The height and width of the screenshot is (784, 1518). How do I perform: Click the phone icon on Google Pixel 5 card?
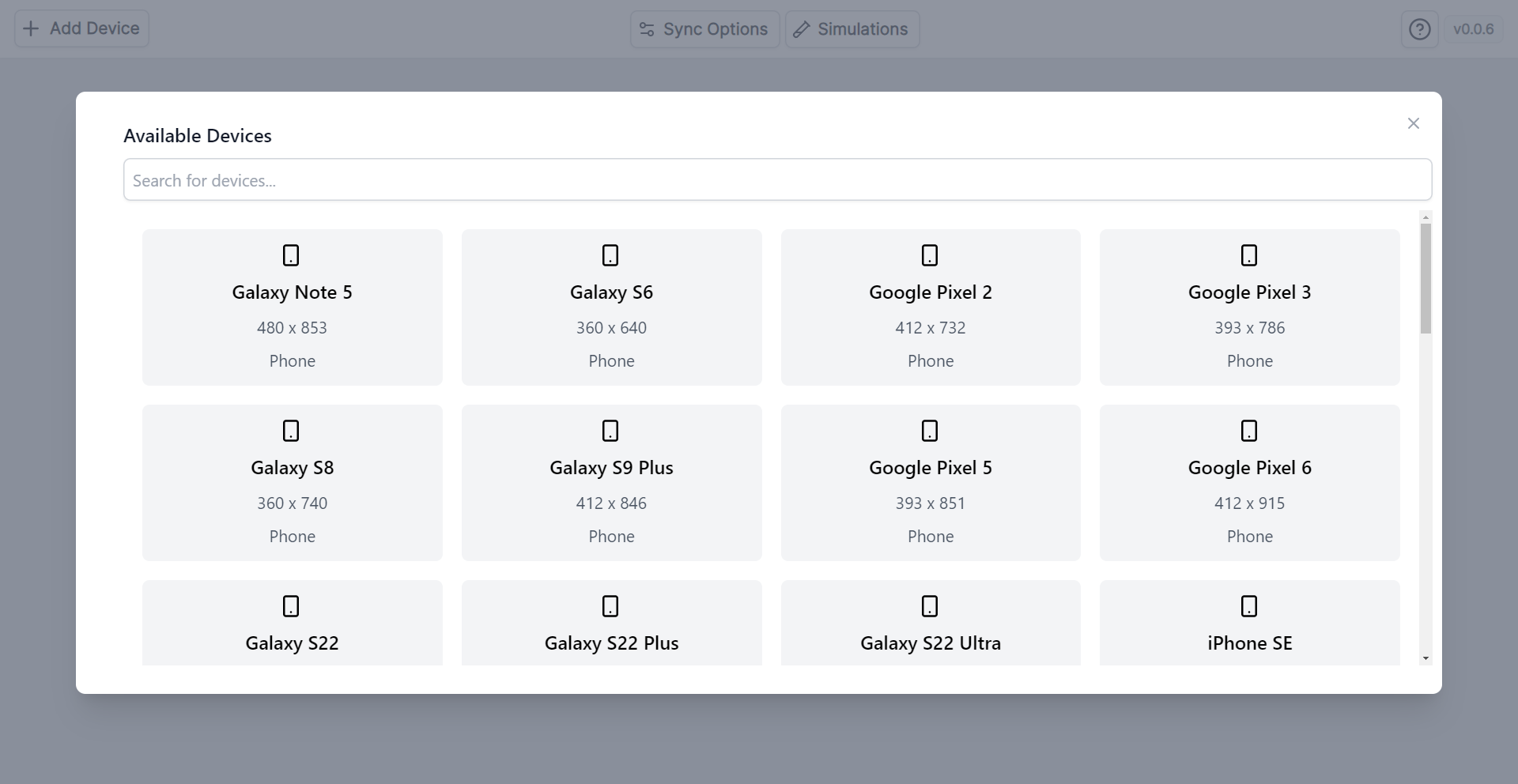(930, 431)
